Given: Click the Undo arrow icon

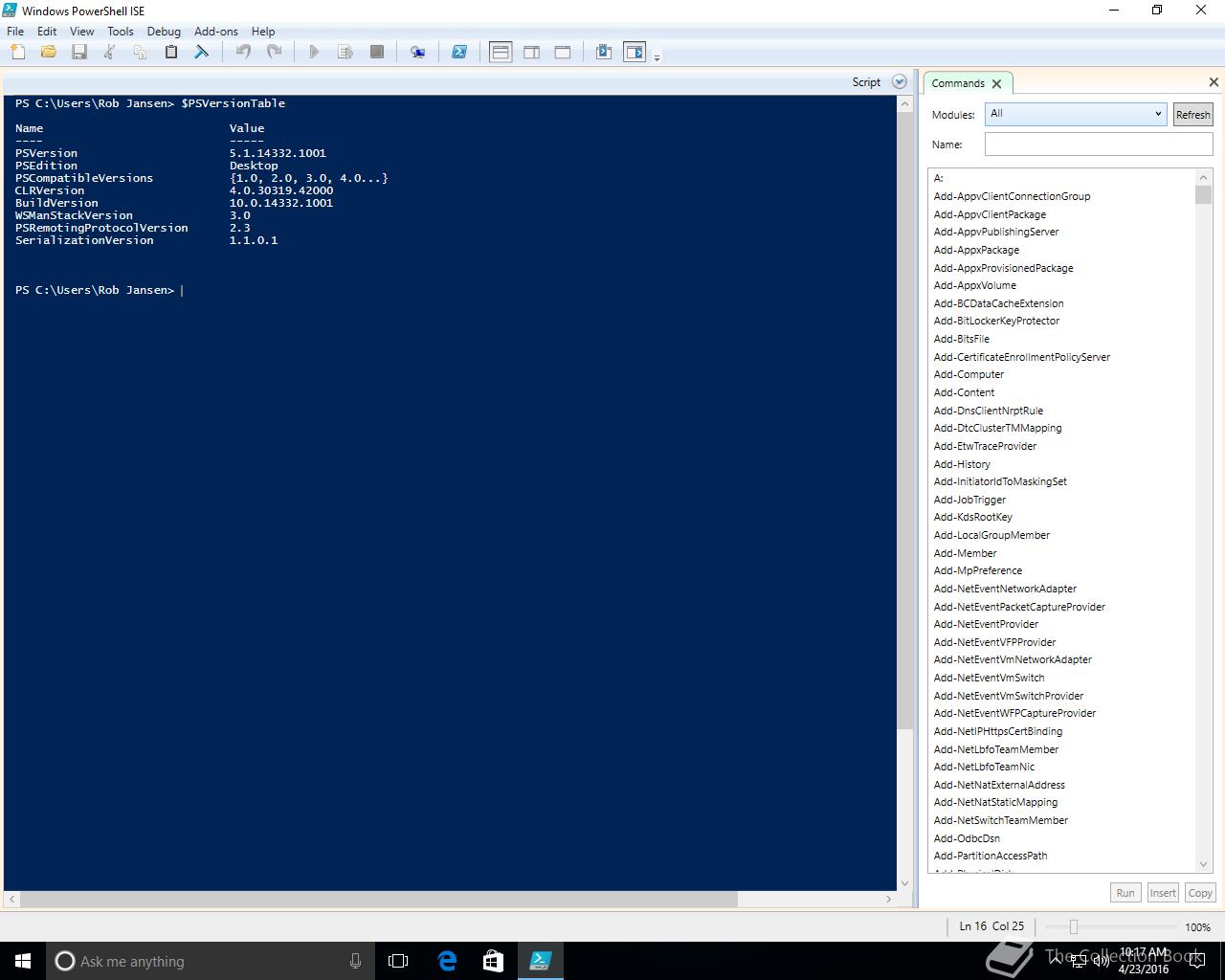Looking at the screenshot, I should 243,52.
